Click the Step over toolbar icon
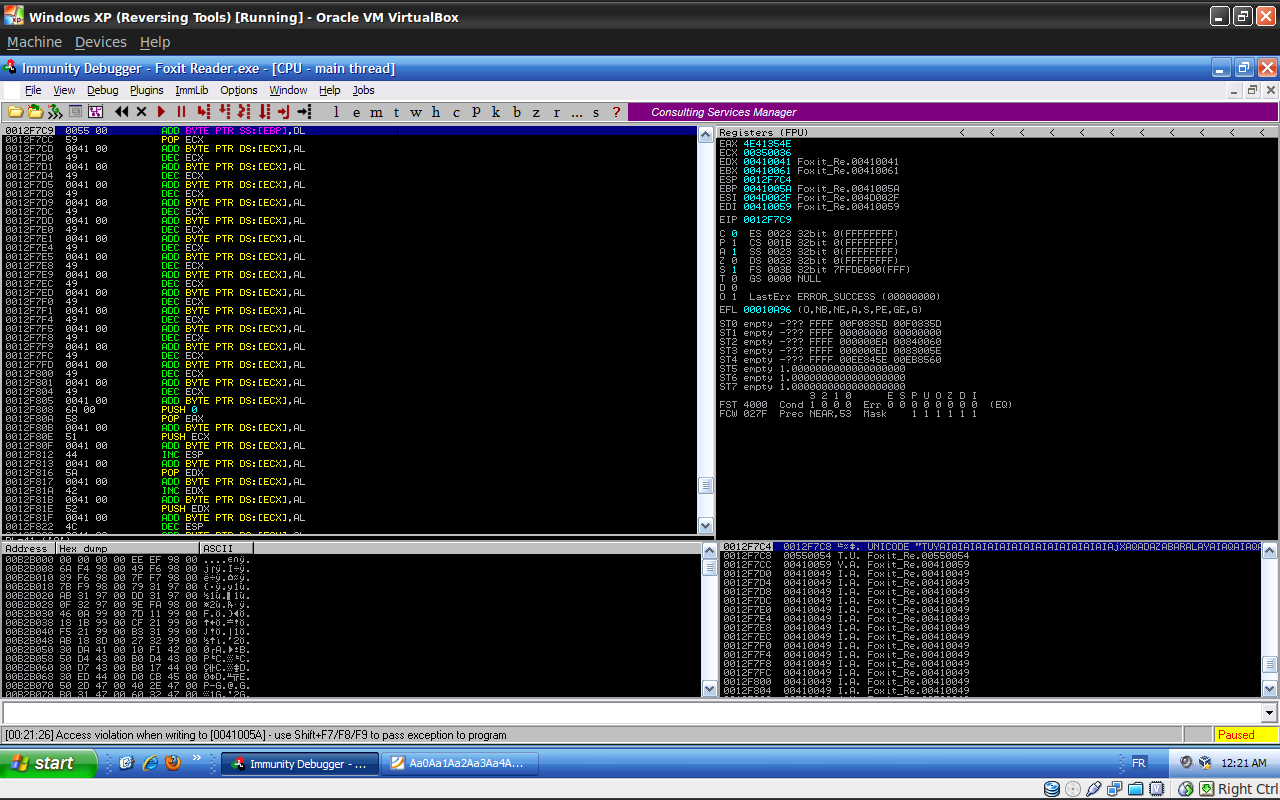 point(224,112)
